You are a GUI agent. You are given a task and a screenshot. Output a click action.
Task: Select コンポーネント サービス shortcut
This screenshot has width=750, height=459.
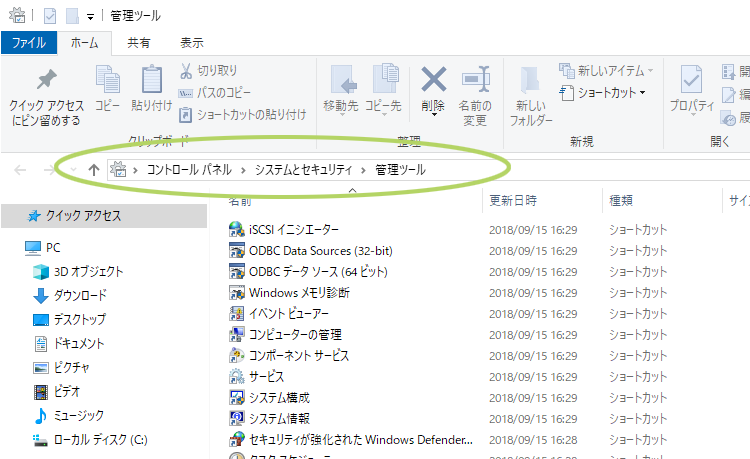click(x=299, y=356)
